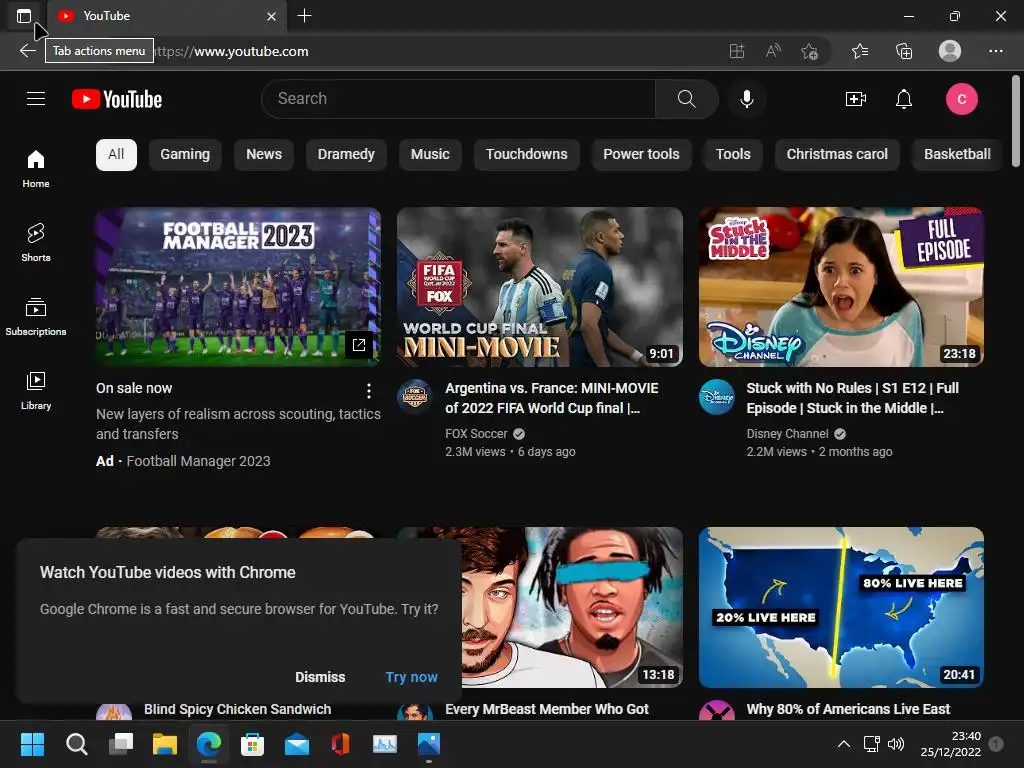
Task: Open Subscriptions in the sidebar
Action: point(36,317)
